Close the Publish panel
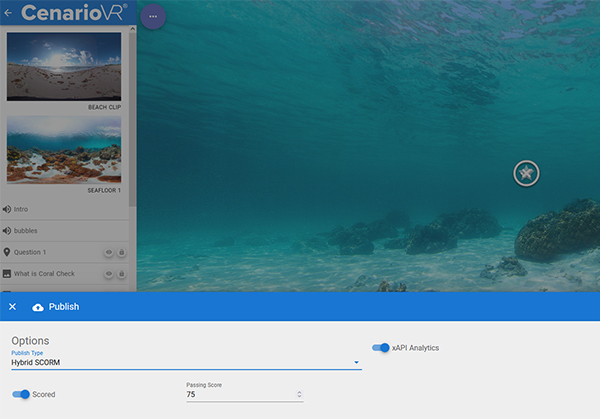 [x=12, y=307]
